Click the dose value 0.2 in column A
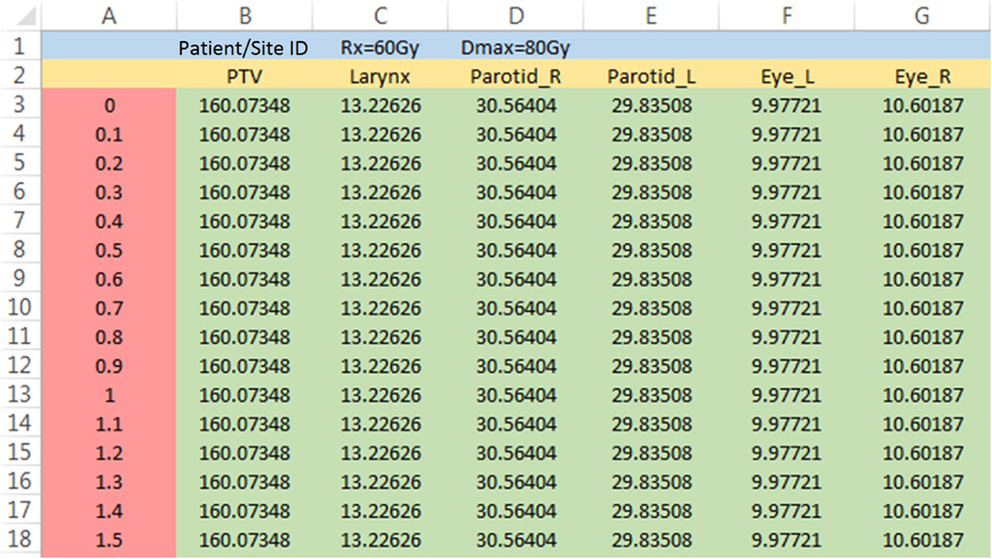Viewport: 992px width, 559px height. tap(109, 163)
